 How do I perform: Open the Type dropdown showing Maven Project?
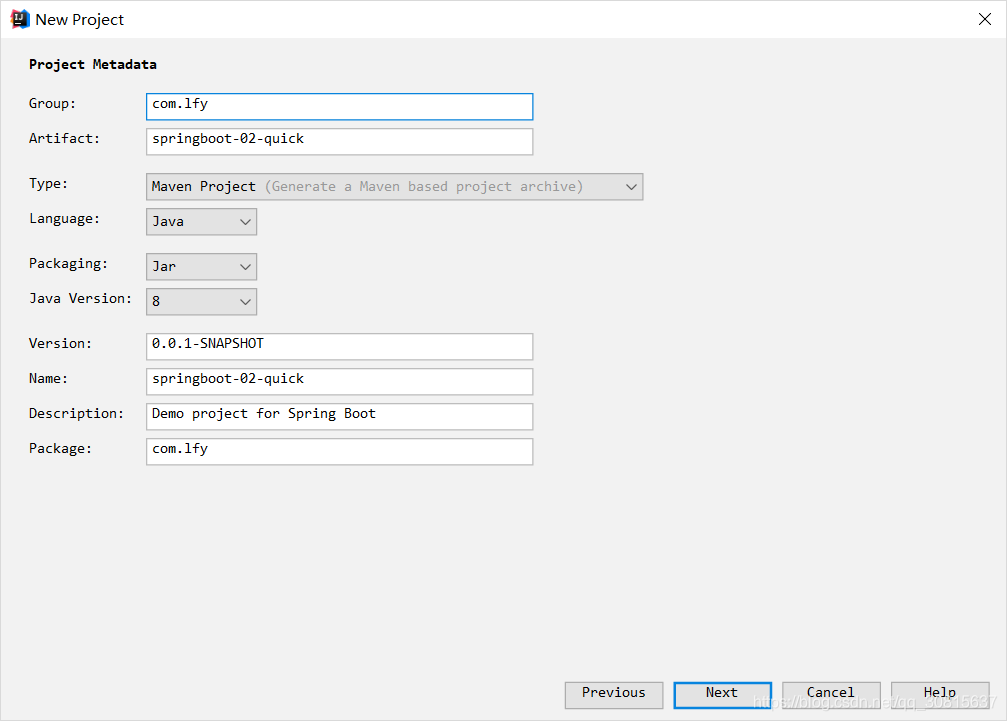(394, 187)
